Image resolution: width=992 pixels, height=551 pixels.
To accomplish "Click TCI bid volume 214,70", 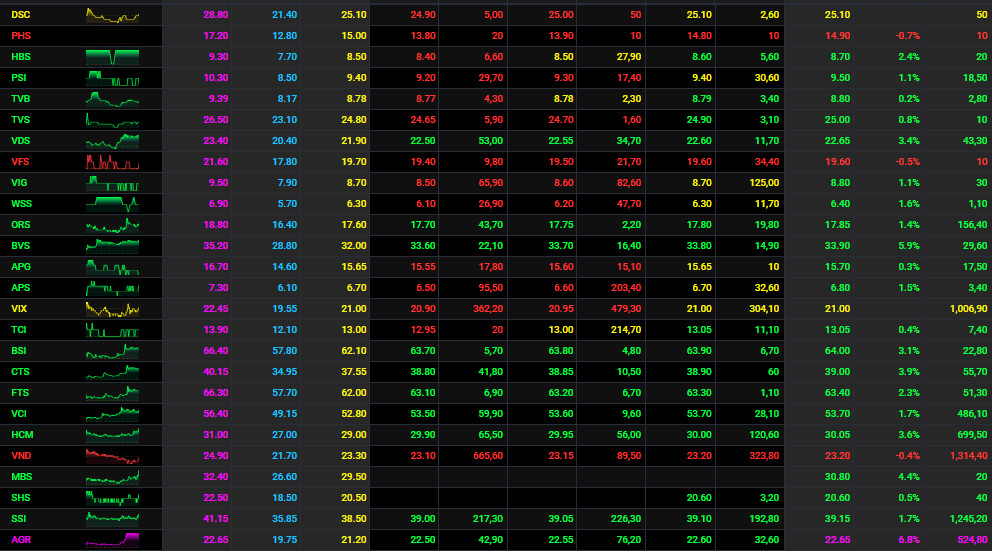I will [626, 330].
